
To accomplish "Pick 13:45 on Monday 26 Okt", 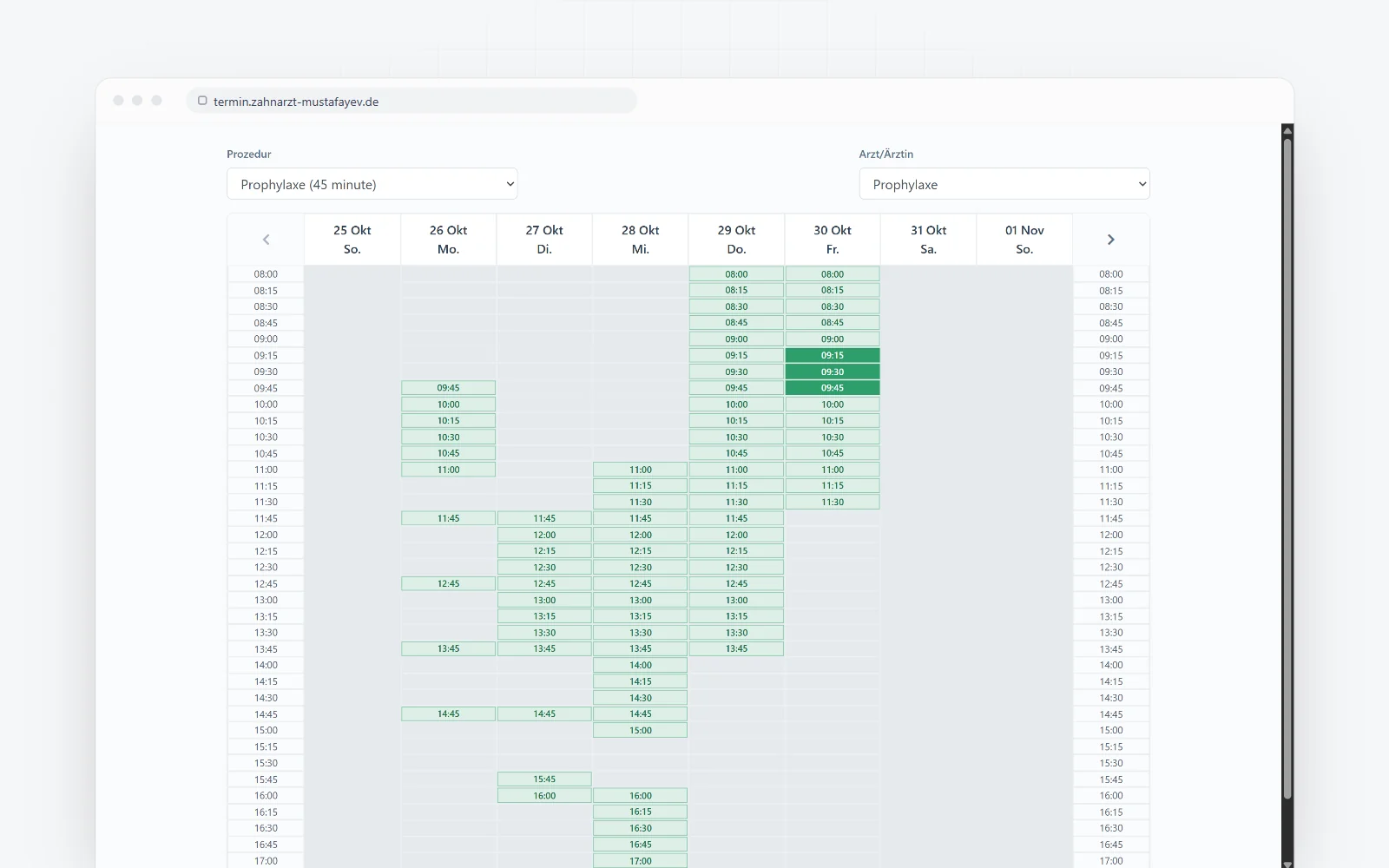I will click(x=448, y=648).
